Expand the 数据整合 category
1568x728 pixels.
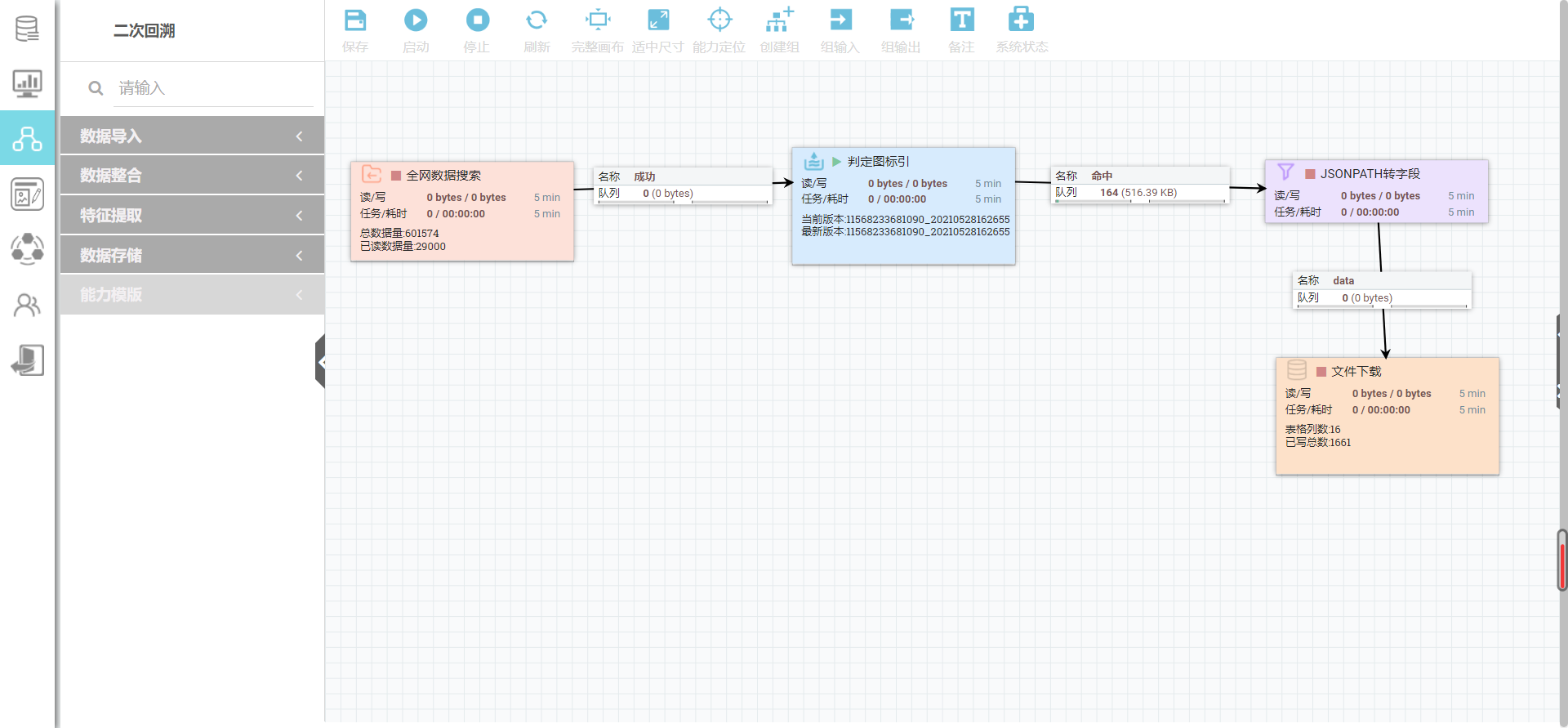pos(192,176)
